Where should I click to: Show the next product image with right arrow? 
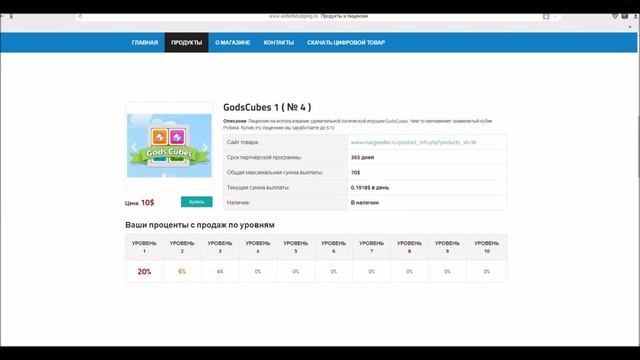pos(205,147)
